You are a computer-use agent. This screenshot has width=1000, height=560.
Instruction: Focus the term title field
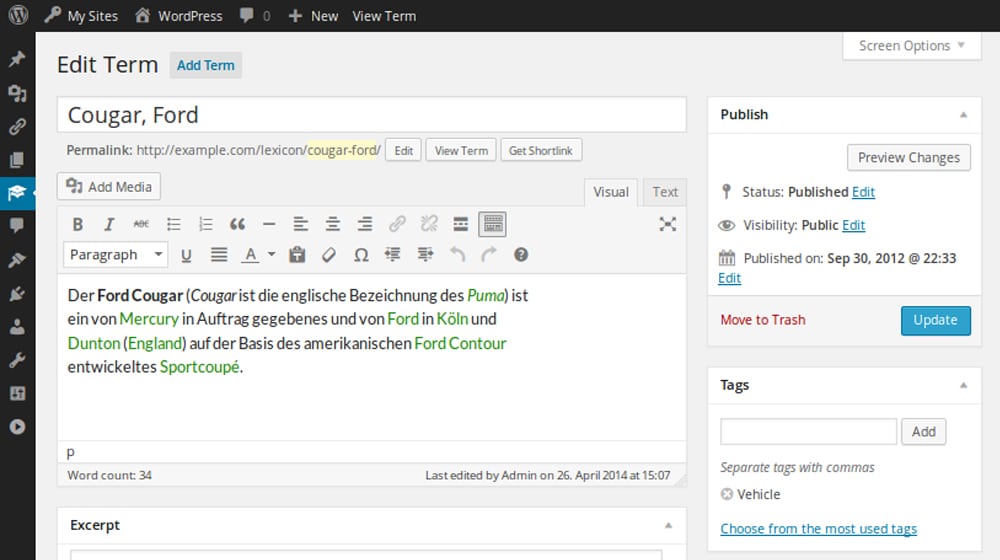click(x=372, y=115)
